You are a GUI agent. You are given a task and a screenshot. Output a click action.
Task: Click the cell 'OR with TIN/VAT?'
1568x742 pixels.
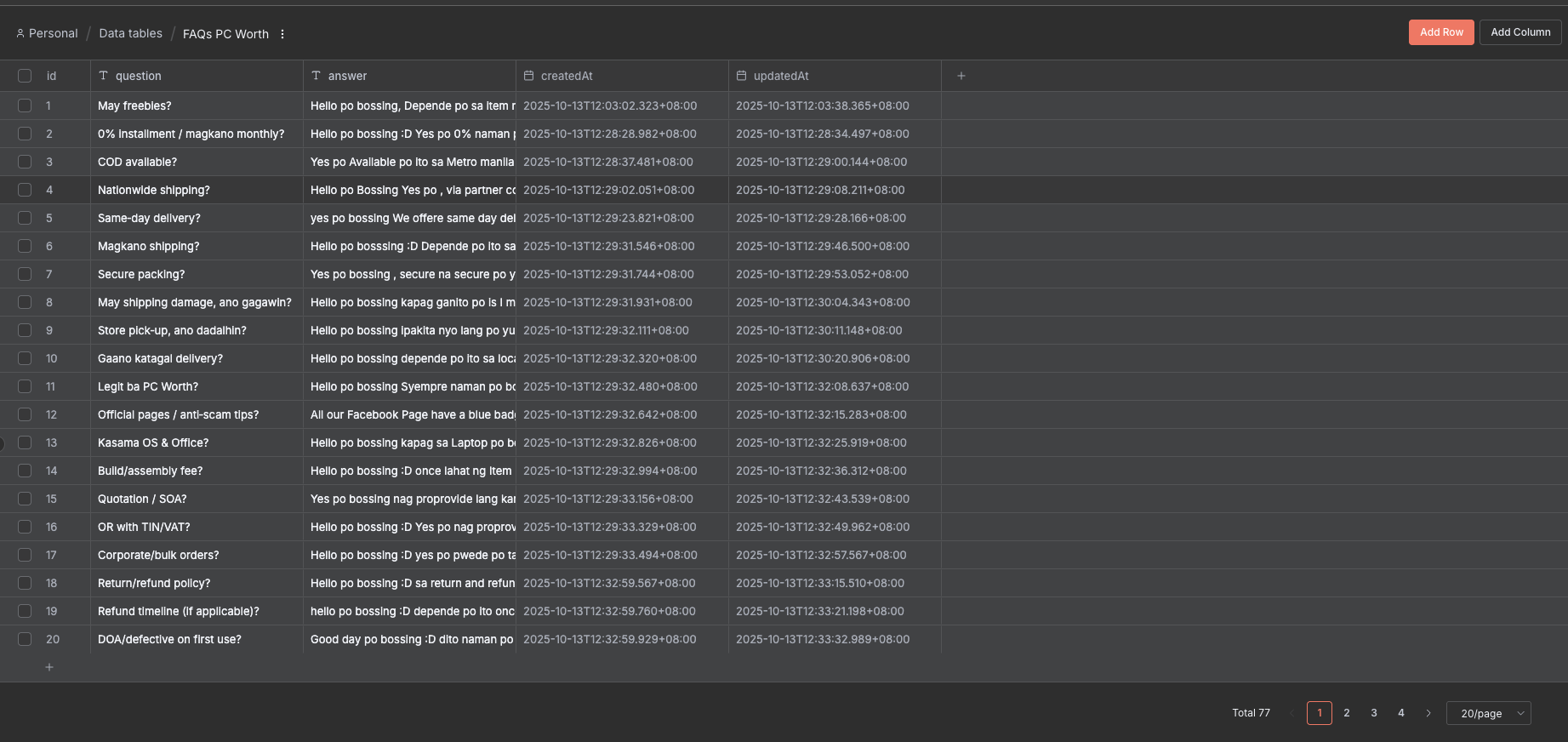tap(197, 527)
